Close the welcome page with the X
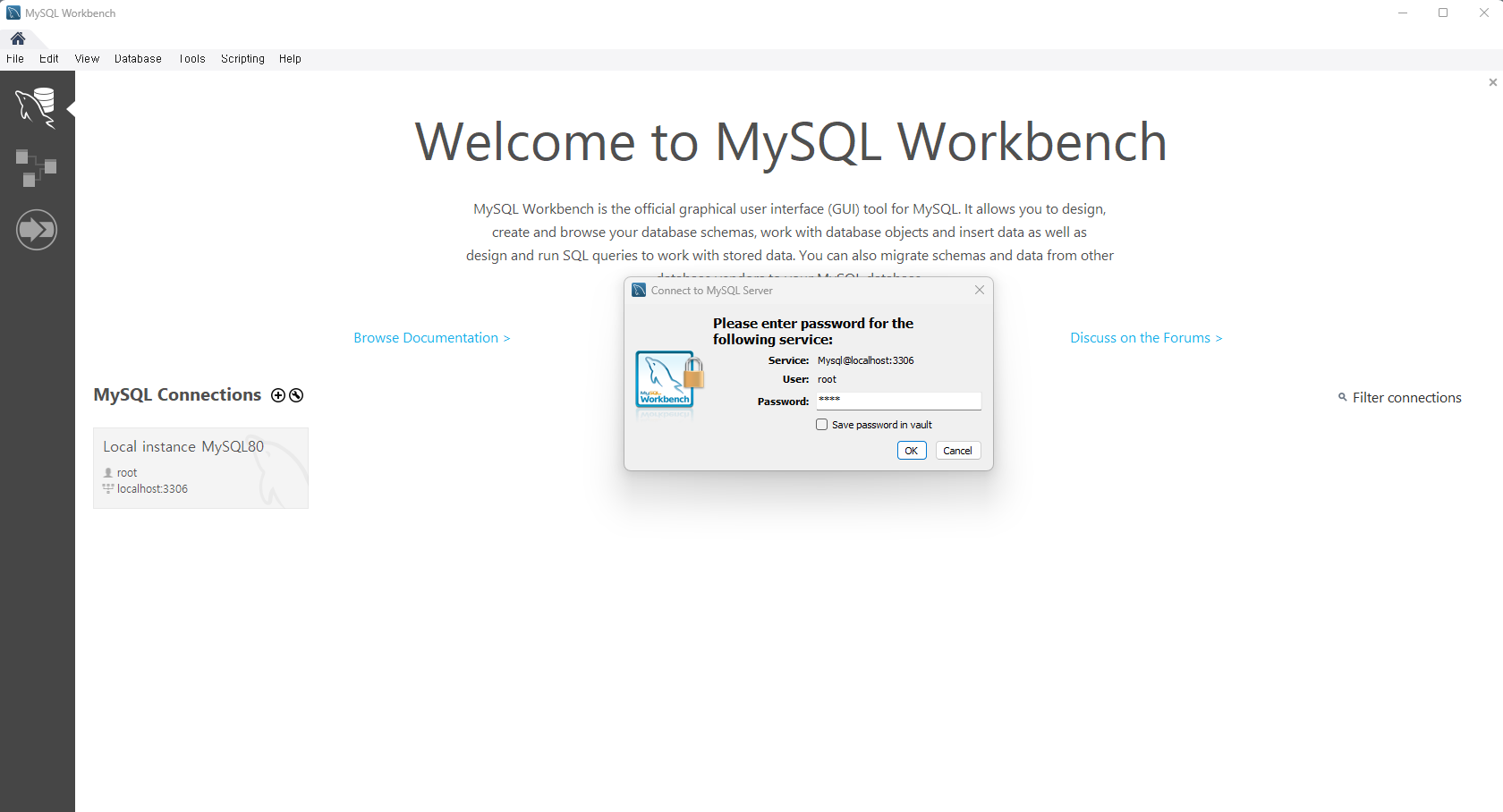The height and width of the screenshot is (812, 1503). tap(1492, 82)
